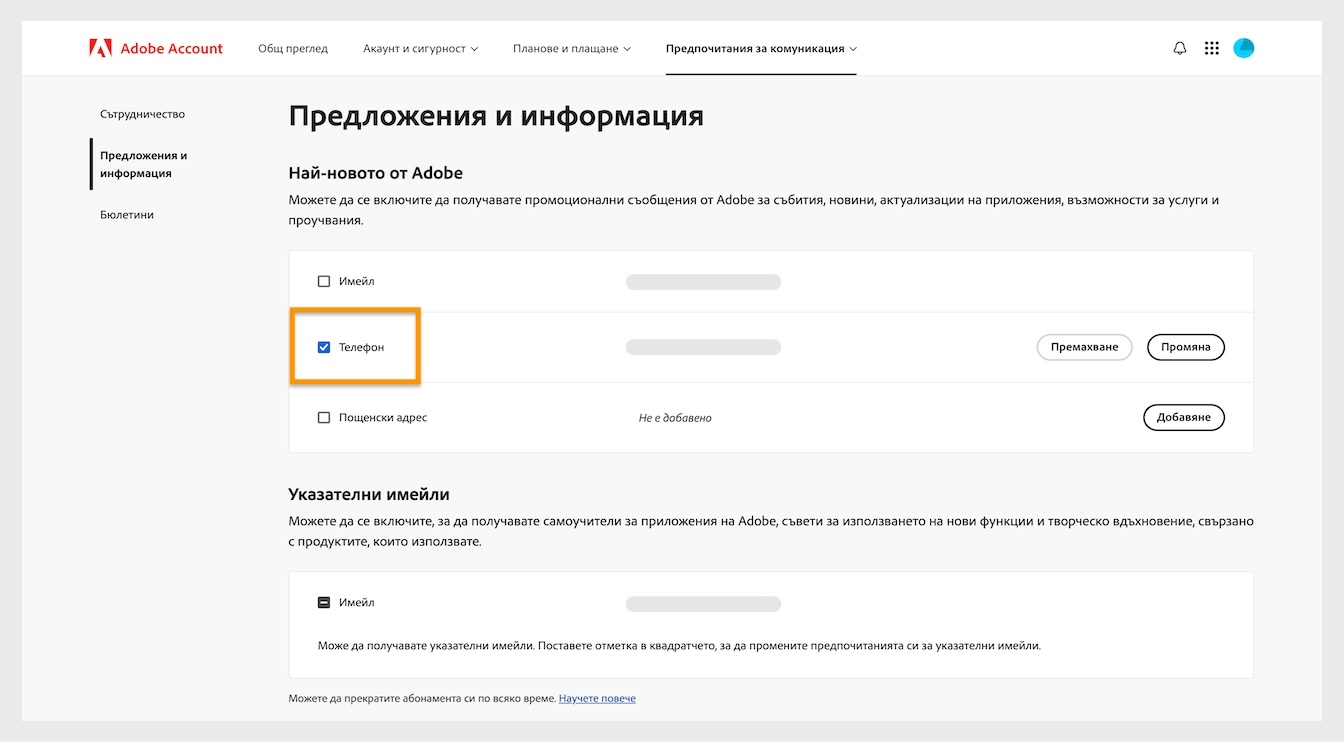Click the email icon in Указателни имейли section
This screenshot has height=742, width=1344.
click(x=324, y=602)
